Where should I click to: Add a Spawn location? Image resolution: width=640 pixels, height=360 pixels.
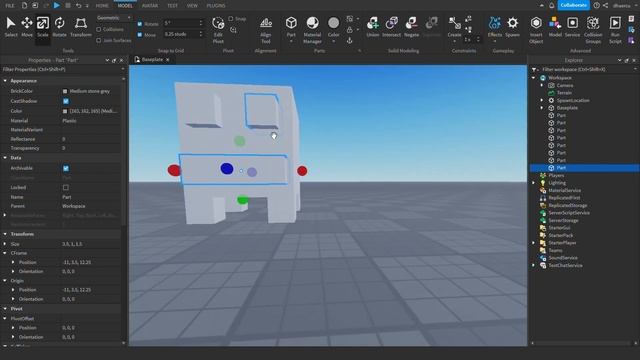click(513, 27)
